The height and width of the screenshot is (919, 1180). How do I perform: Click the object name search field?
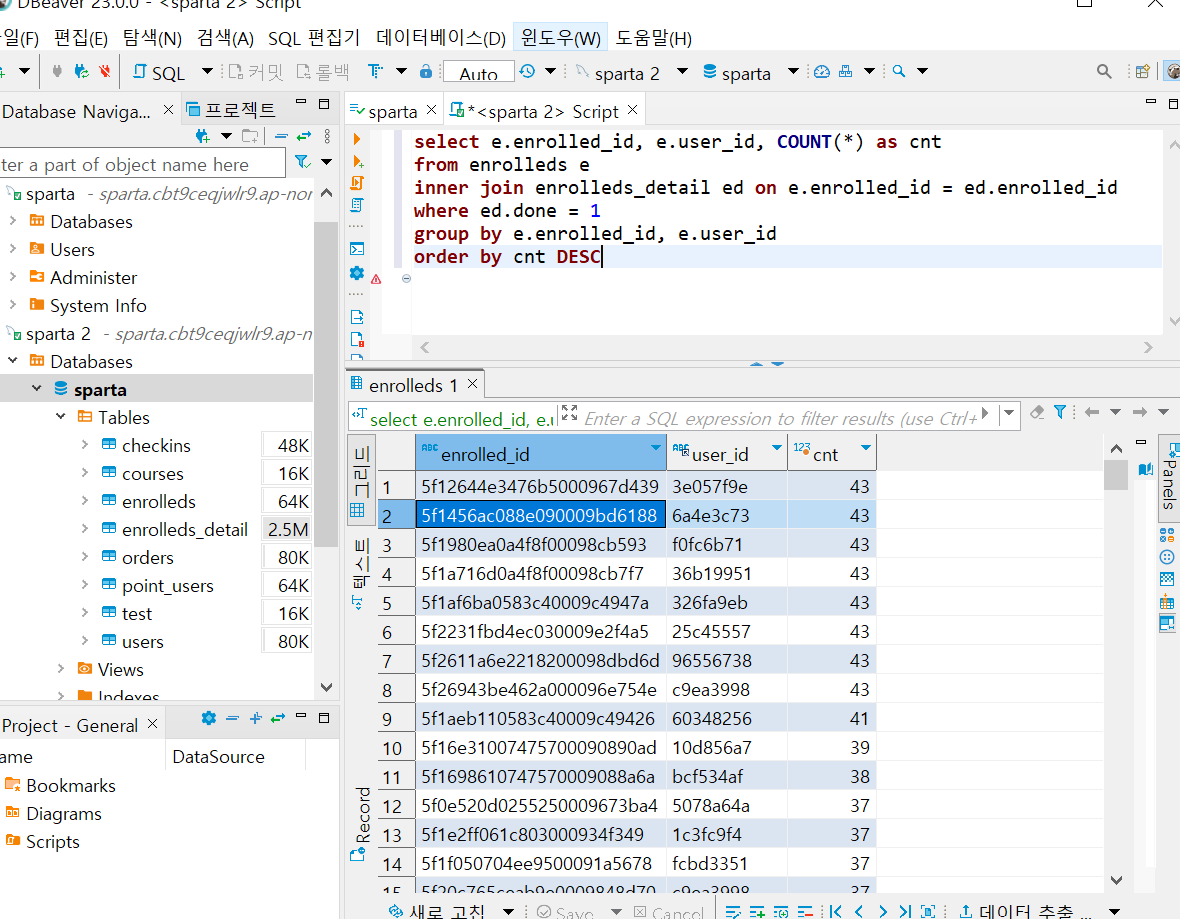pos(142,164)
